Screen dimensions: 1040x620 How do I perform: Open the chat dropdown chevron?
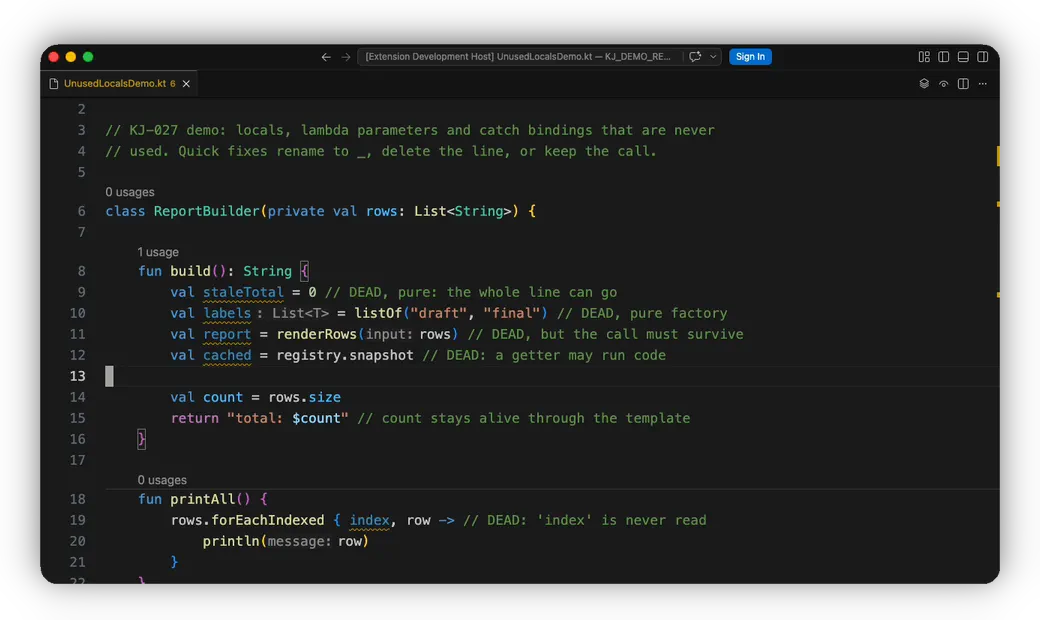tap(713, 57)
